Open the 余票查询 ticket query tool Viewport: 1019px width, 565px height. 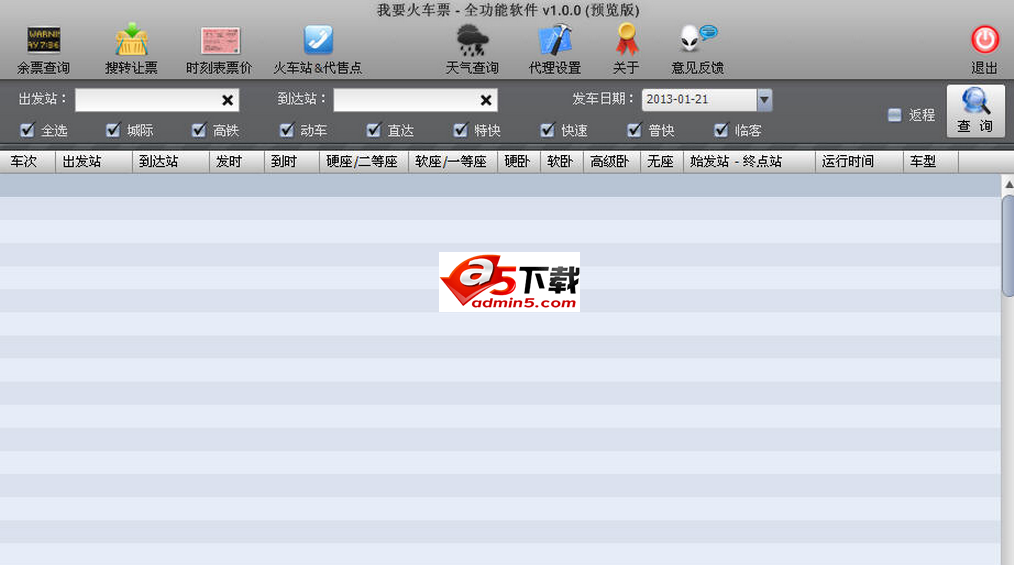43,42
